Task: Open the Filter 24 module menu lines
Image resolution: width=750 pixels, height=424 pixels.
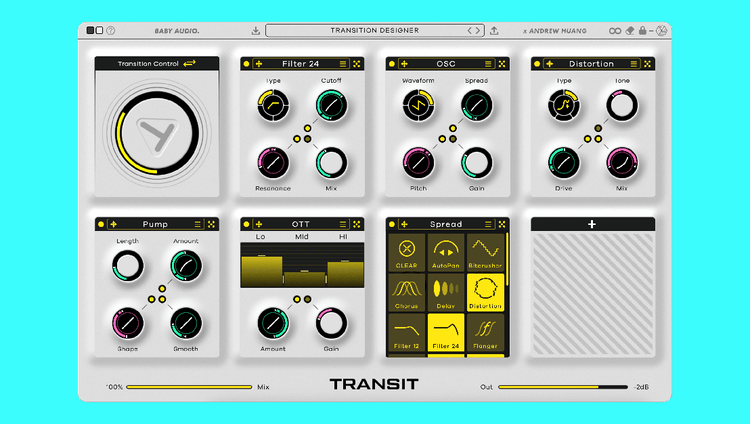Action: tap(343, 64)
